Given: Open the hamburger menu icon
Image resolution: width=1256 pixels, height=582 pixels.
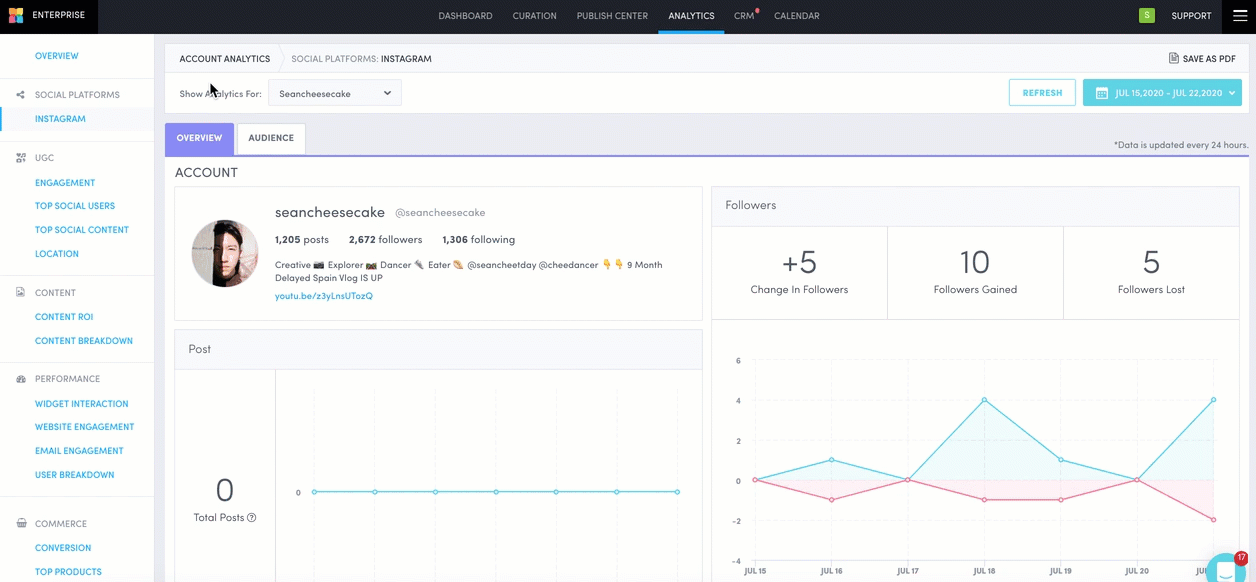Looking at the screenshot, I should pyautogui.click(x=1240, y=16).
